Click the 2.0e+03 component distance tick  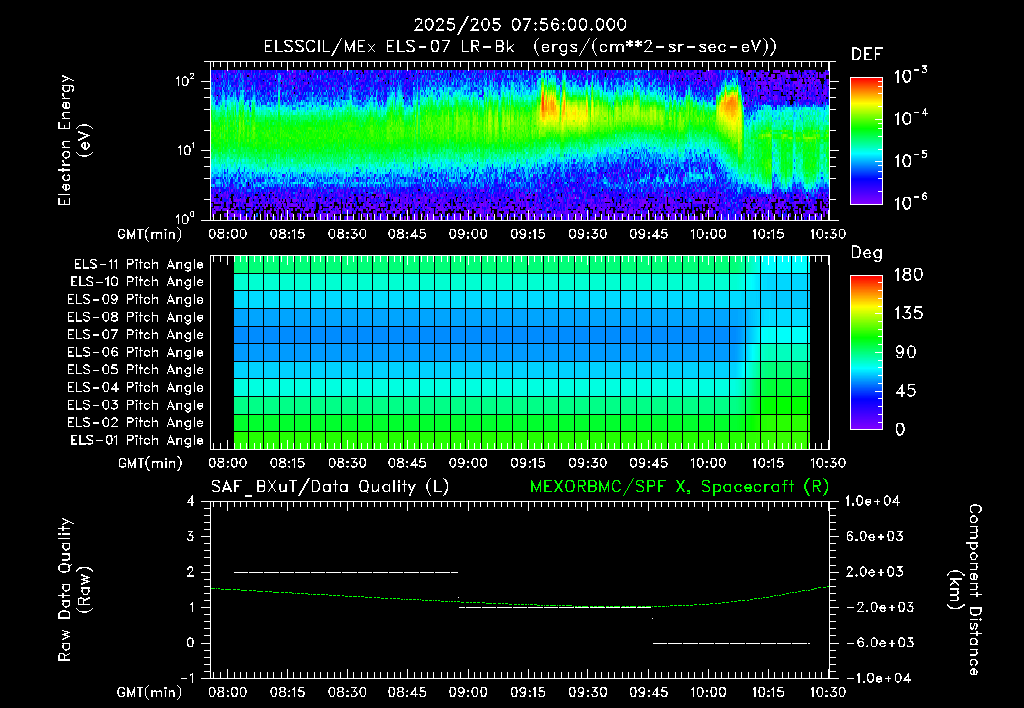875,572
